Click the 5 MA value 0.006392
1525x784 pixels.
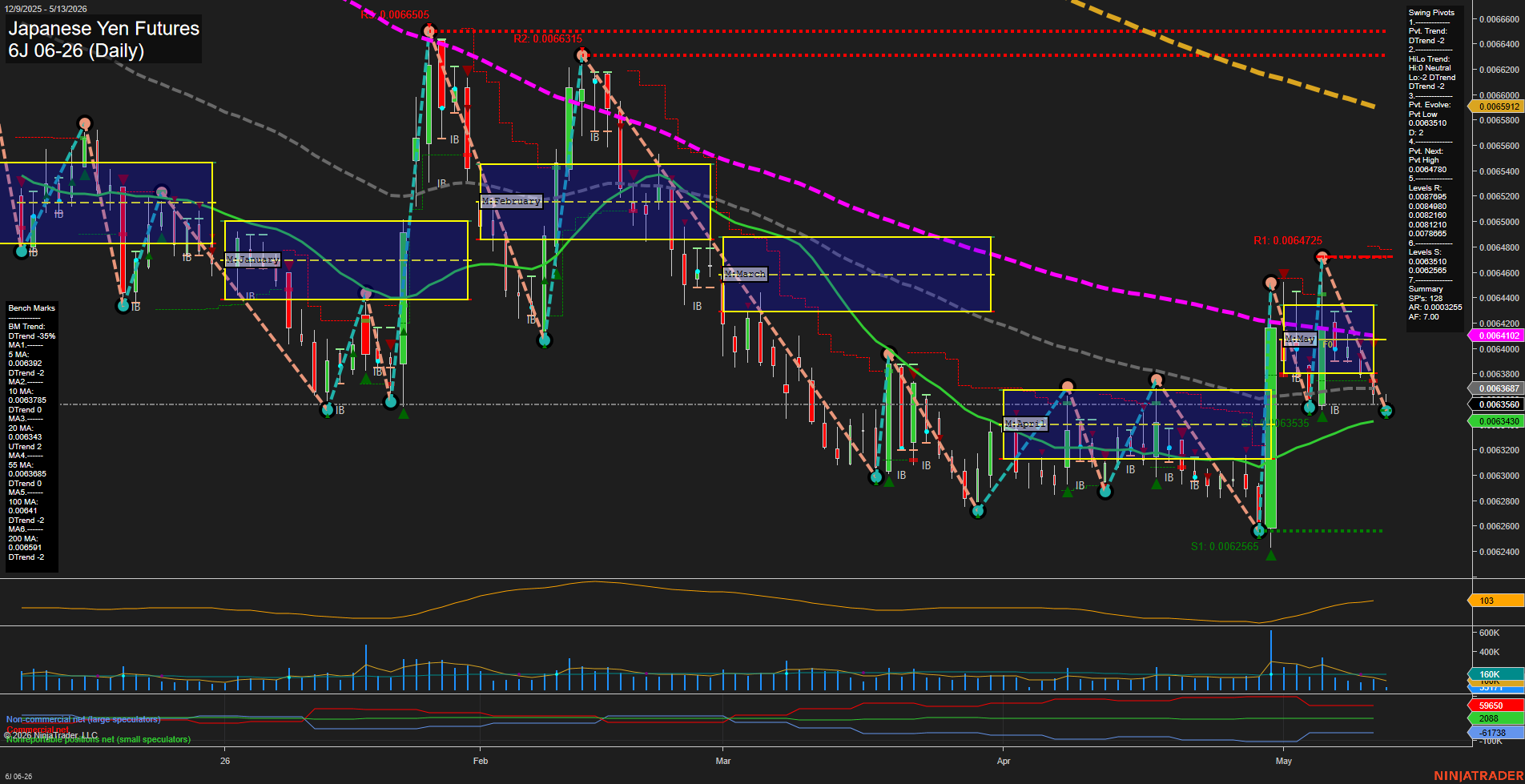tap(25, 364)
